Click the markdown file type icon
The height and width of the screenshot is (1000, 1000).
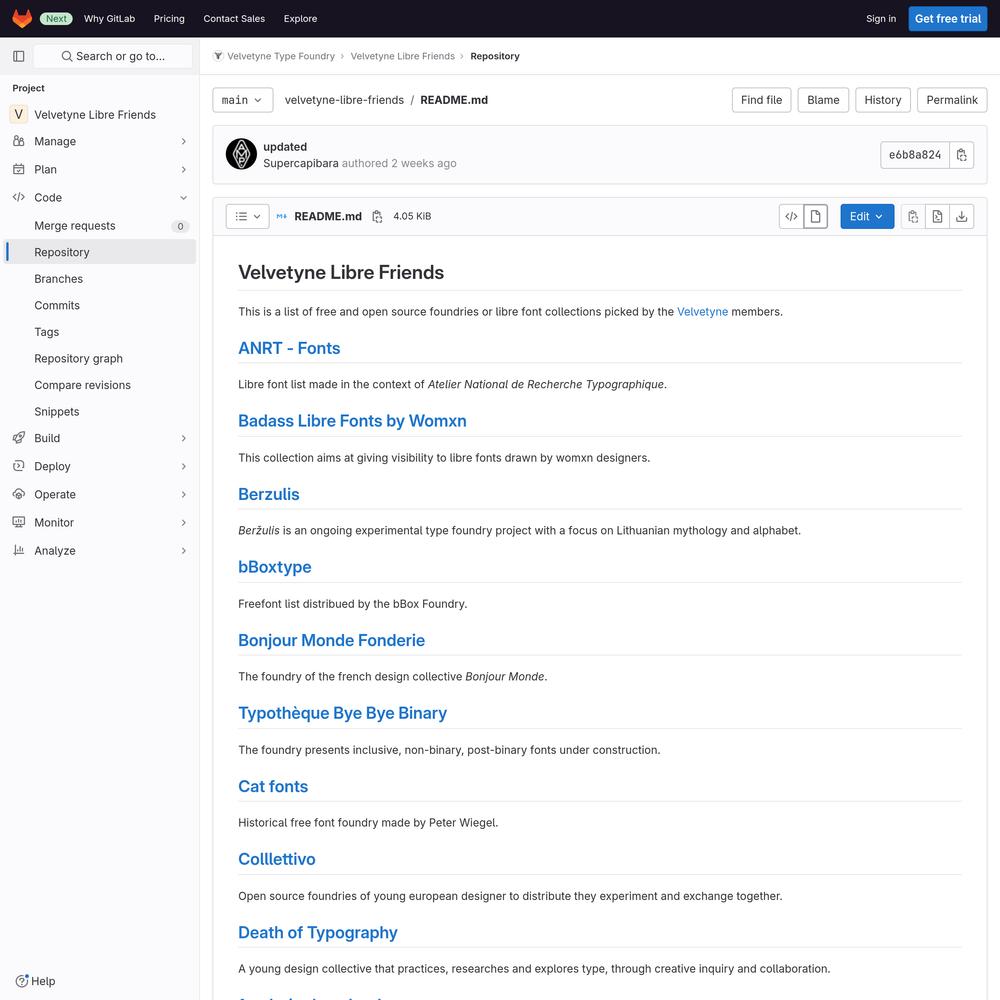pyautogui.click(x=281, y=217)
